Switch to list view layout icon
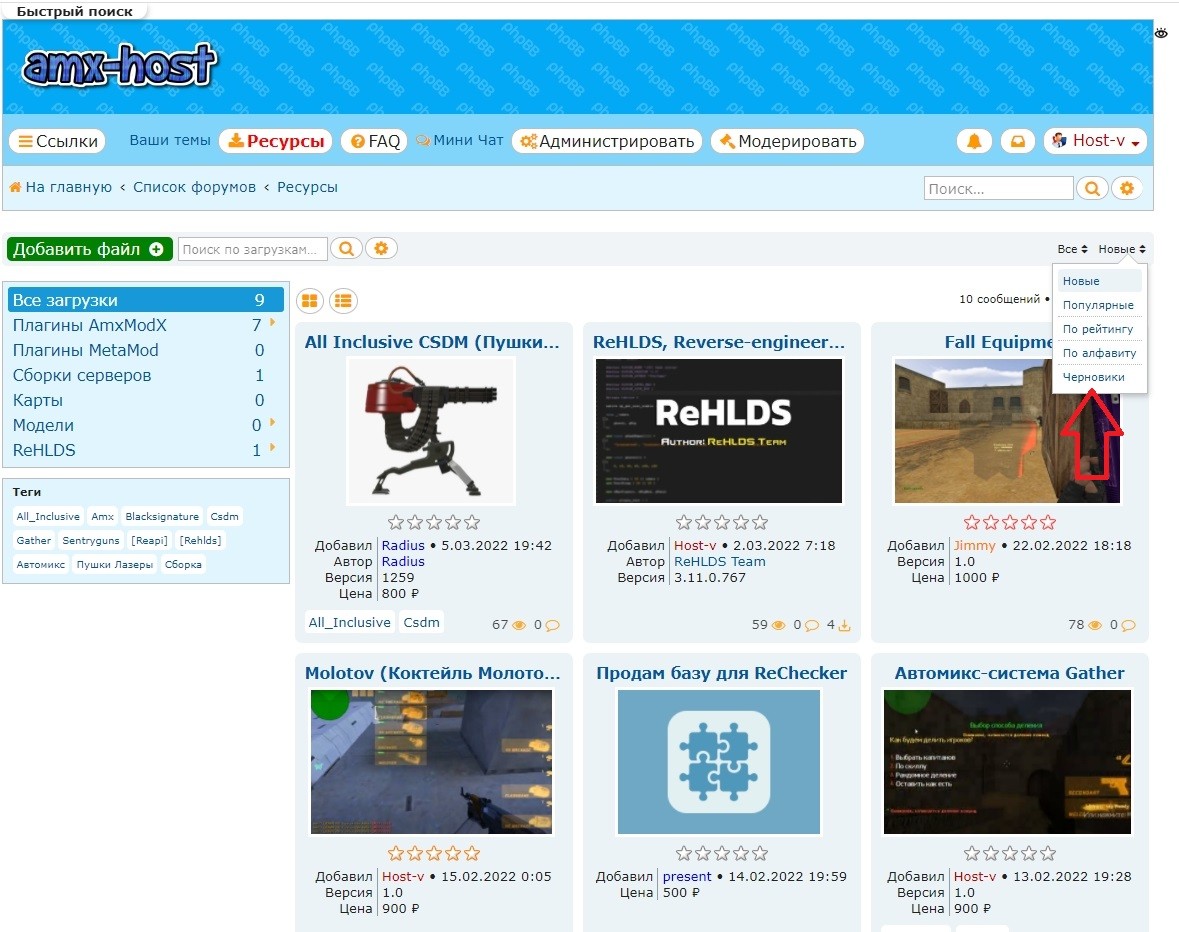 (343, 300)
